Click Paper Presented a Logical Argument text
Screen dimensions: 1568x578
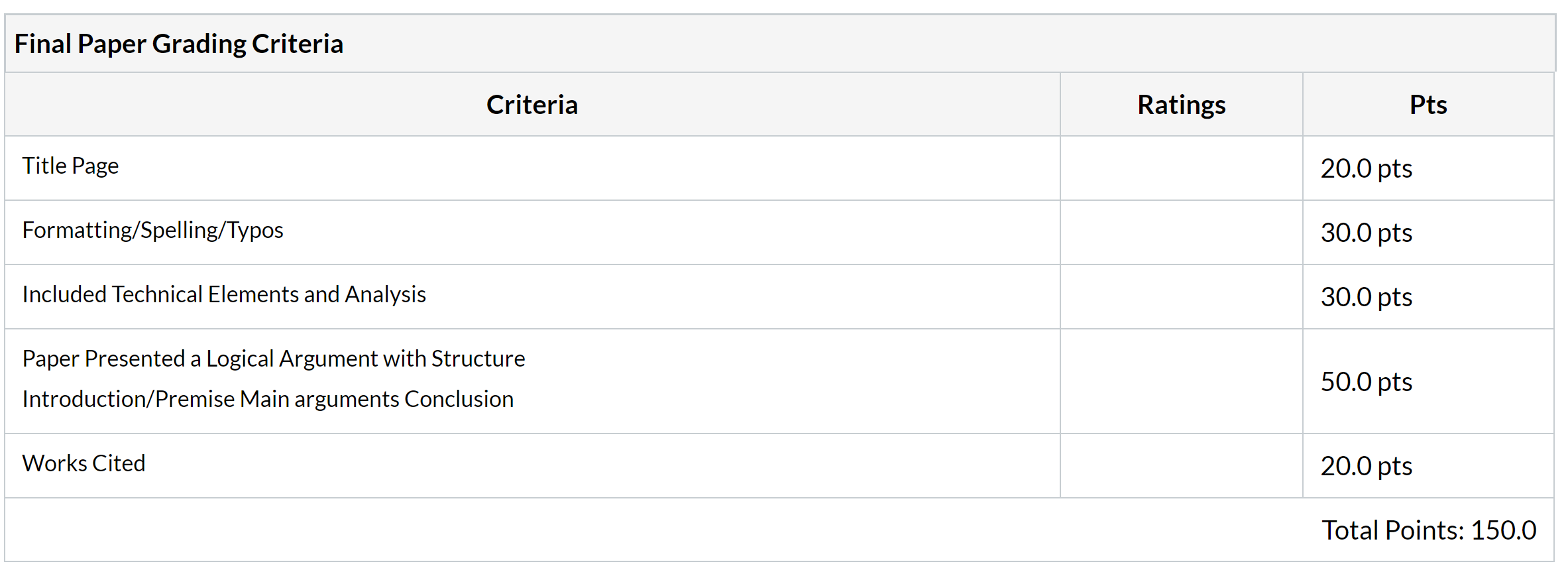pyautogui.click(x=274, y=359)
